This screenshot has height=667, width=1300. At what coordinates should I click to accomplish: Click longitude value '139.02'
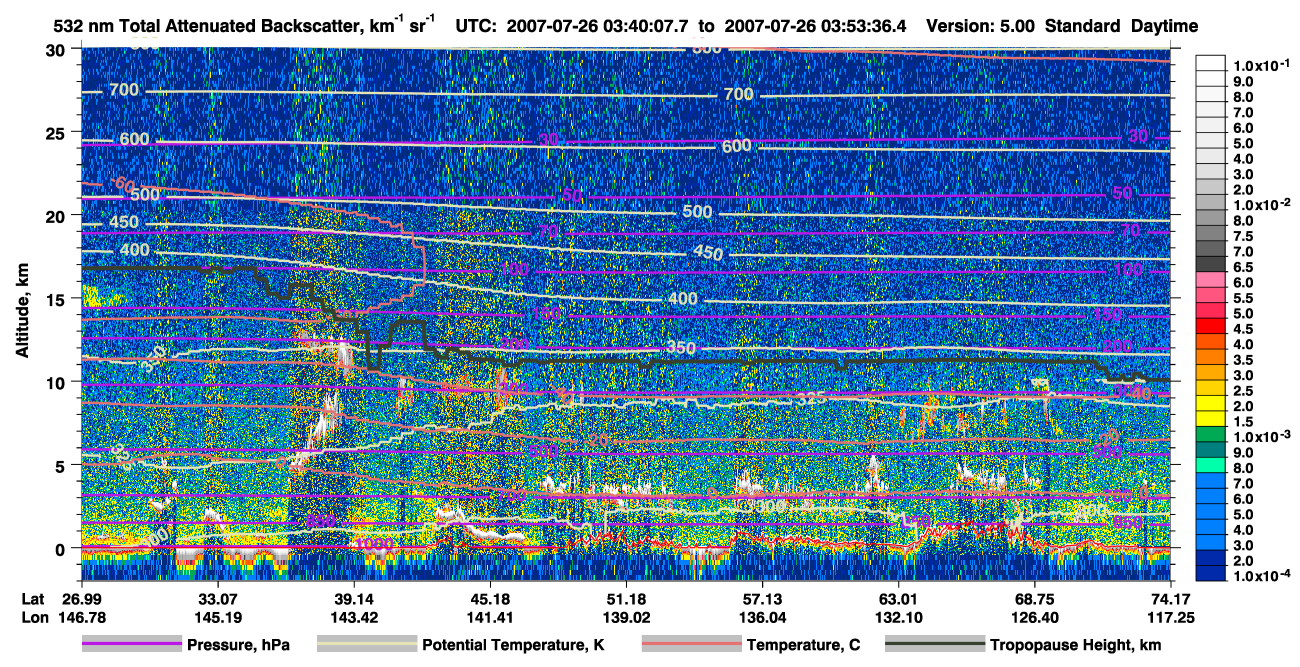[625, 617]
